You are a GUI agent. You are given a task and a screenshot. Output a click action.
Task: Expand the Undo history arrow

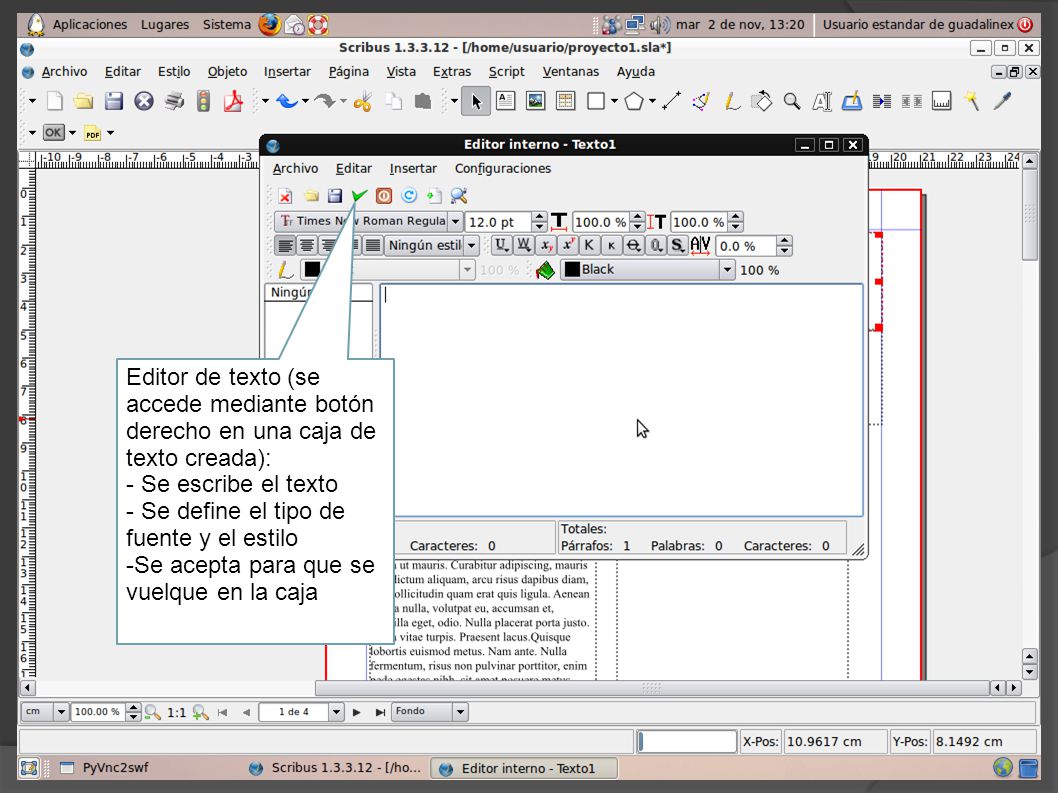point(306,101)
